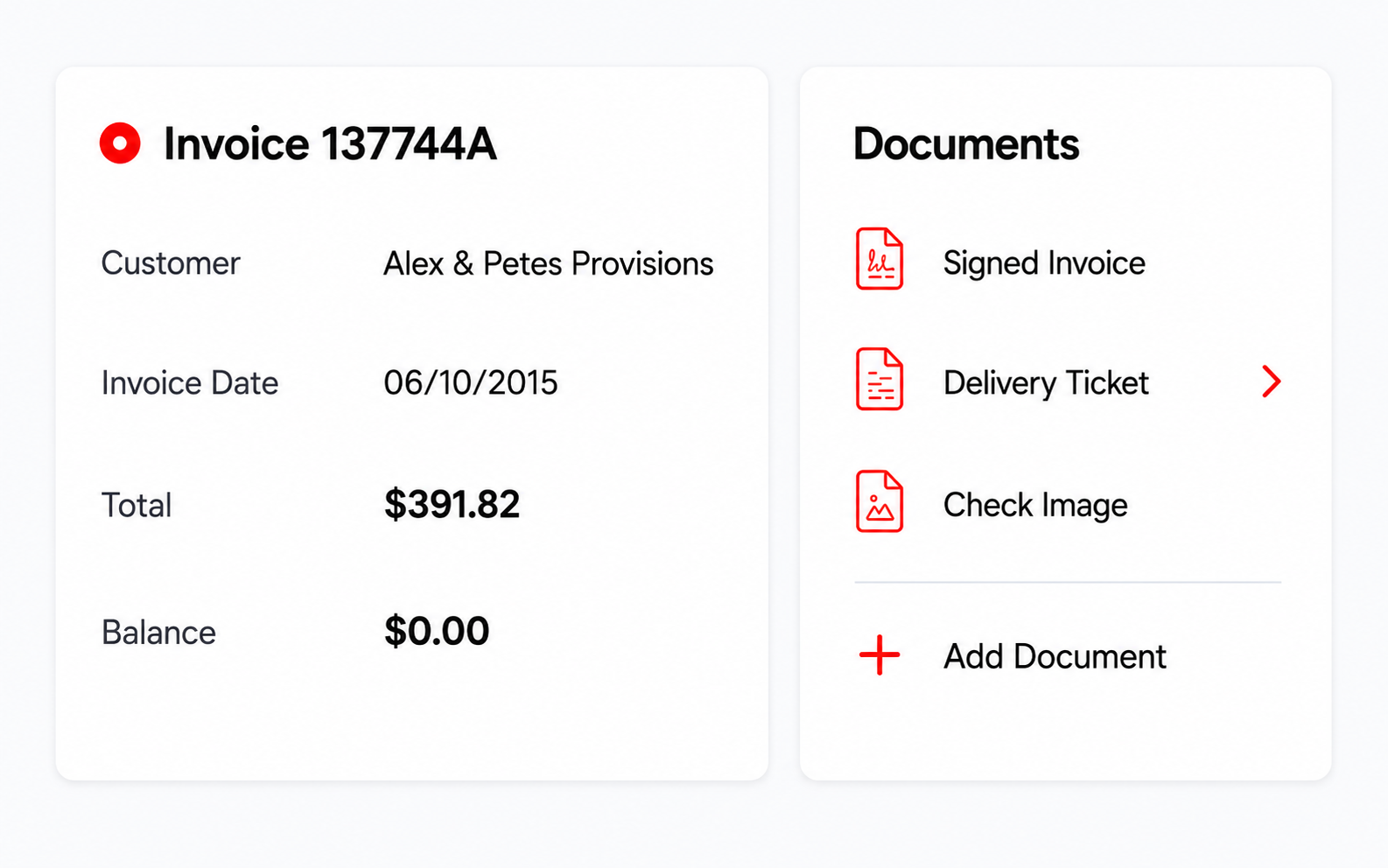Viewport: 1388px width, 868px height.
Task: Click the total amount $391.82
Action: pos(452,504)
